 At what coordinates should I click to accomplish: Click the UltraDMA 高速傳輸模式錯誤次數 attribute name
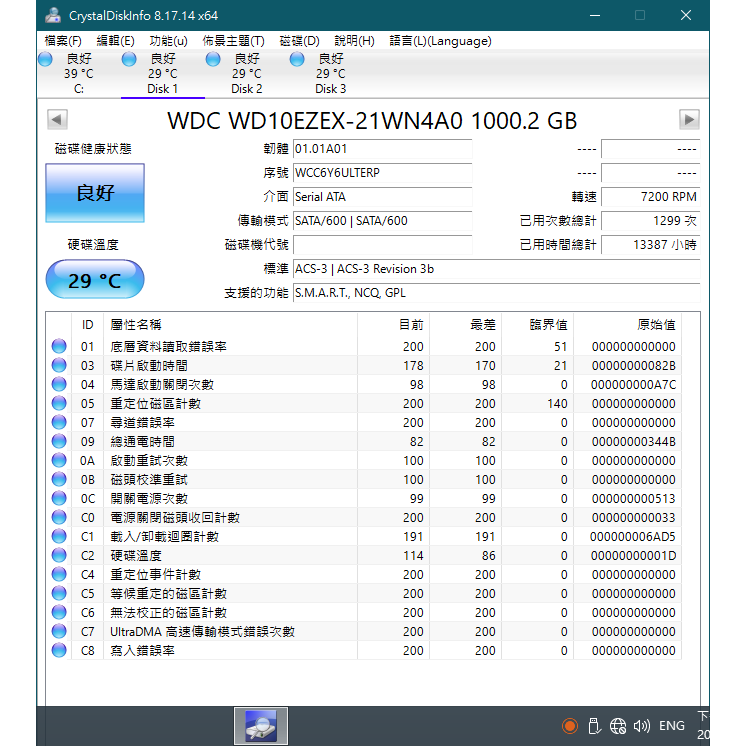203,632
